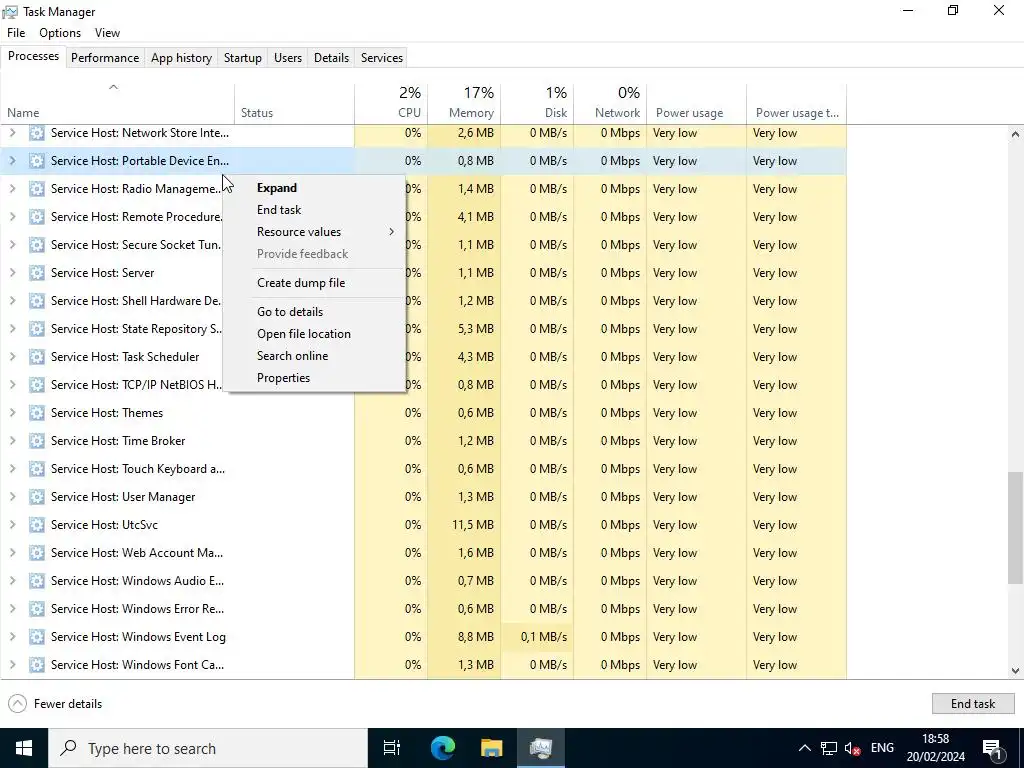Screen dimensions: 1024x768
Task: Click the gear icon beside Service Host: Task Scheduler
Action: (37, 357)
